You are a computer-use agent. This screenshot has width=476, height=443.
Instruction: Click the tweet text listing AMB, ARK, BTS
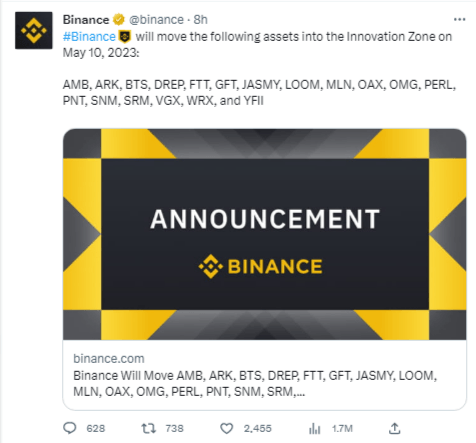point(259,92)
